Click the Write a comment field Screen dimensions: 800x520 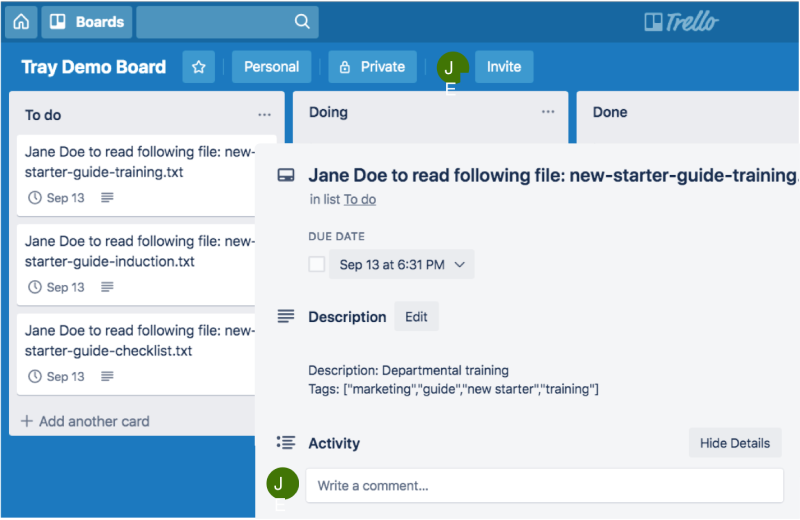tap(544, 486)
